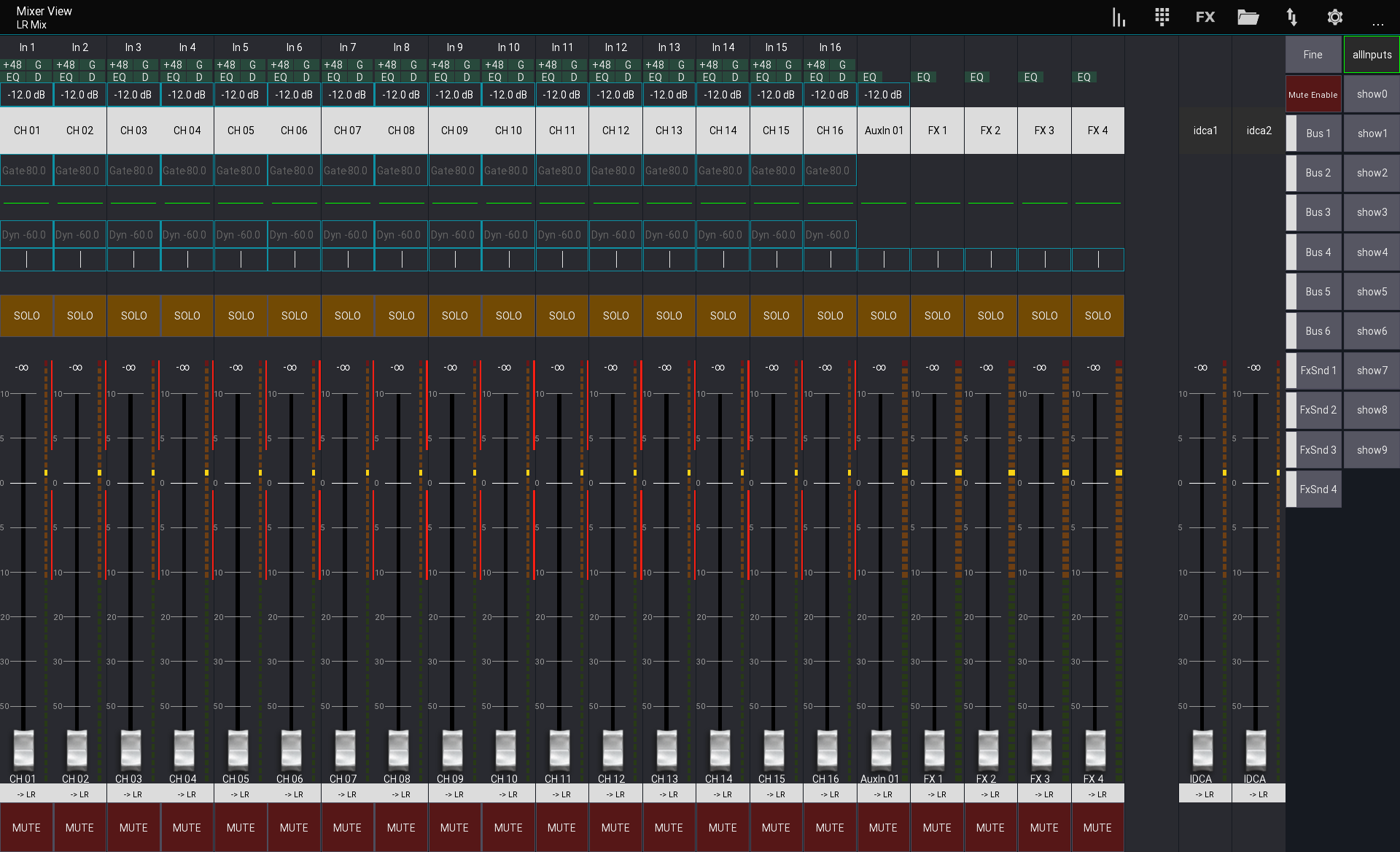Open the FX rack icon
Image resolution: width=1400 pixels, height=852 pixels.
pyautogui.click(x=1205, y=17)
